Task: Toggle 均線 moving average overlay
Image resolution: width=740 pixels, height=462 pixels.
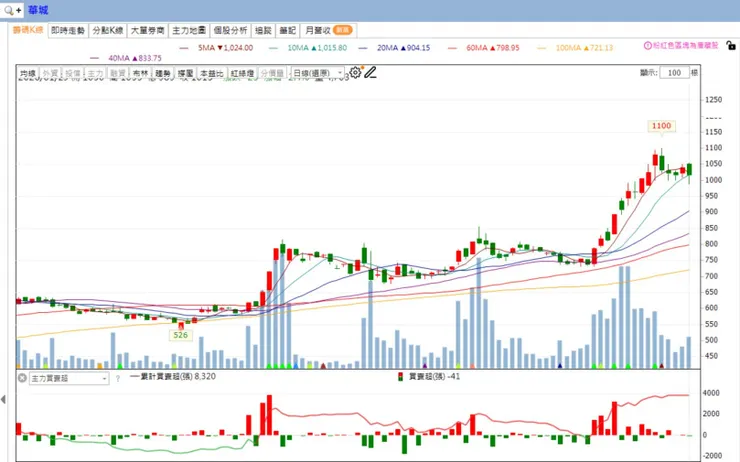Action: coord(28,73)
